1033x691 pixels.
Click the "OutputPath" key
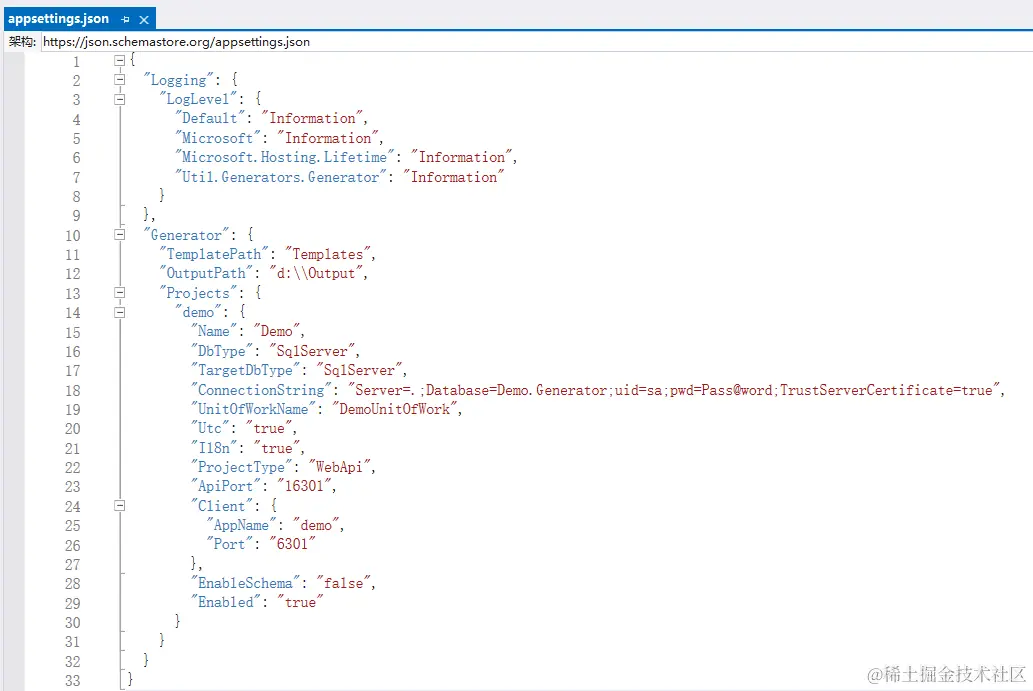206,273
